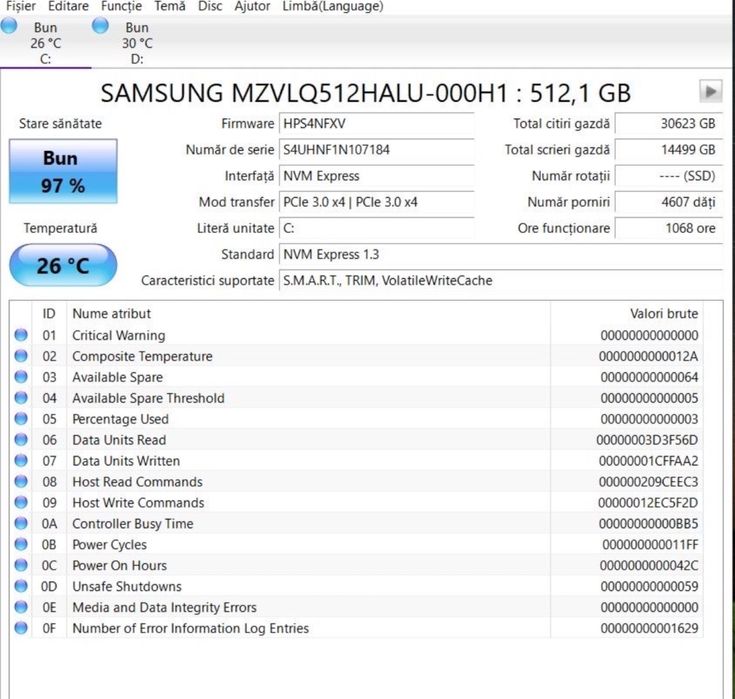
Task: Select the C: drive tab
Action: [45, 43]
